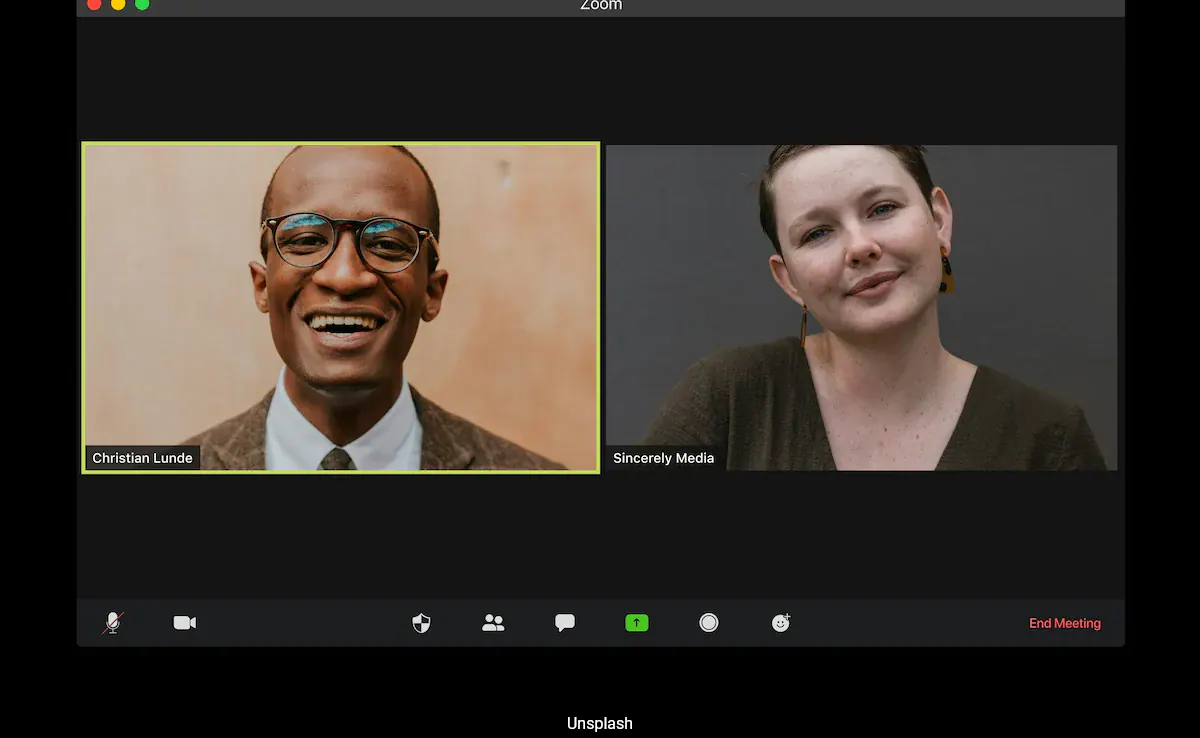1200x738 pixels.
Task: Start recording with the Record icon
Action: click(x=709, y=623)
